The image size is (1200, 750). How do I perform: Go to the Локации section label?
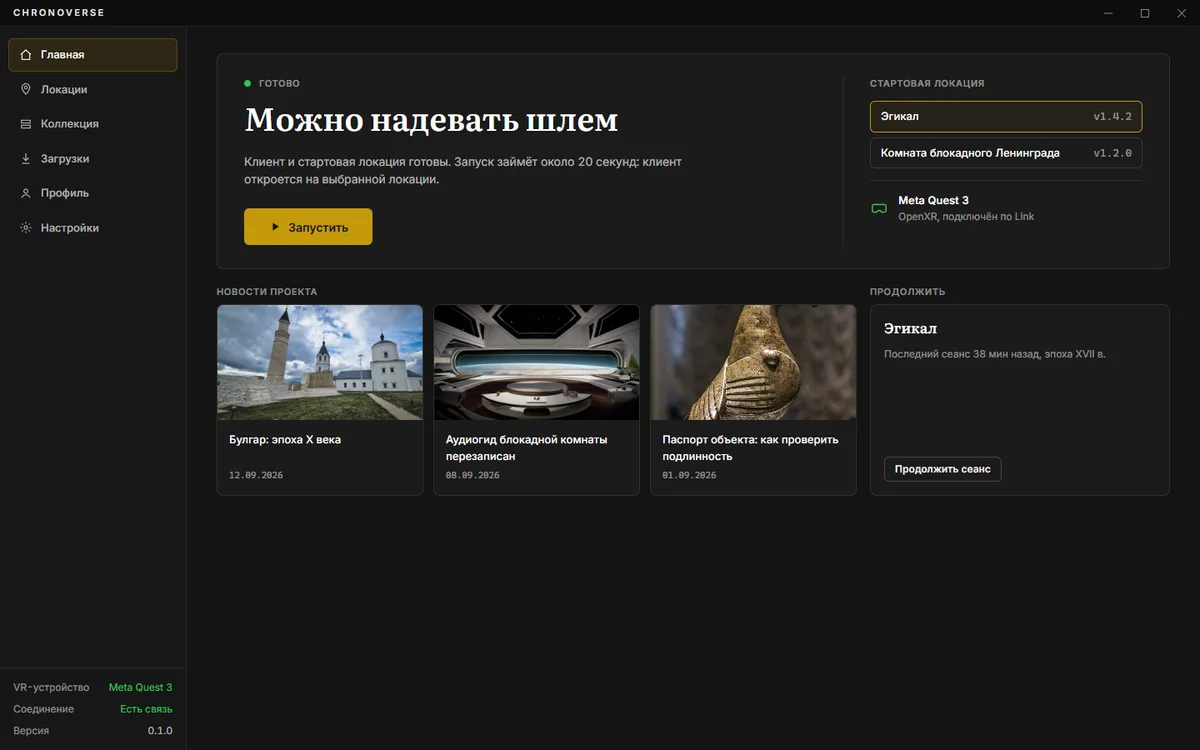64,89
